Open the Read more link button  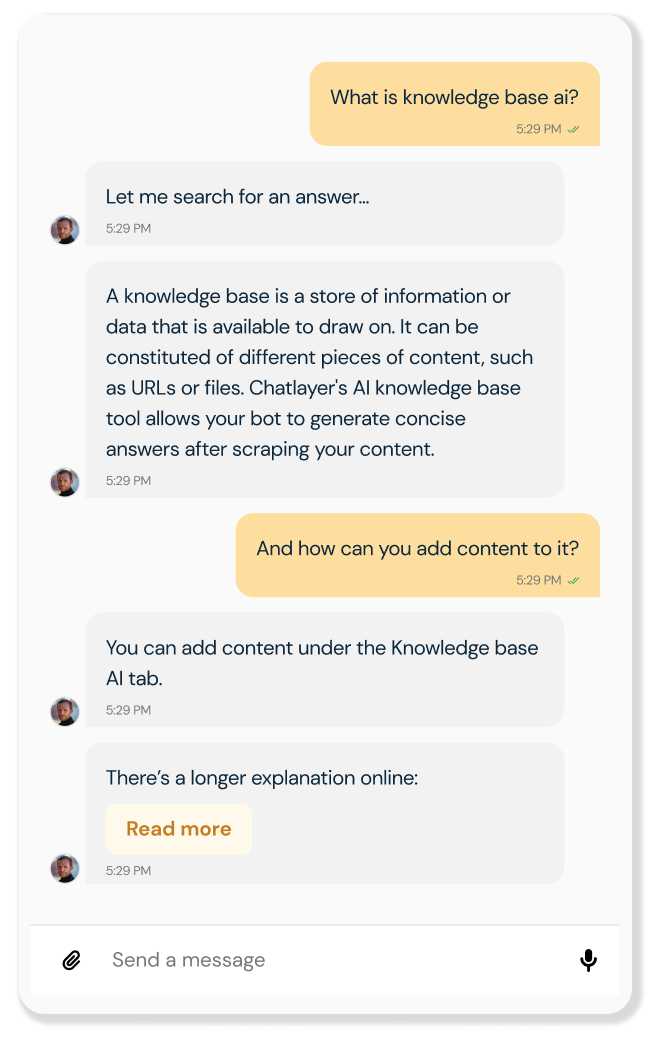[179, 829]
